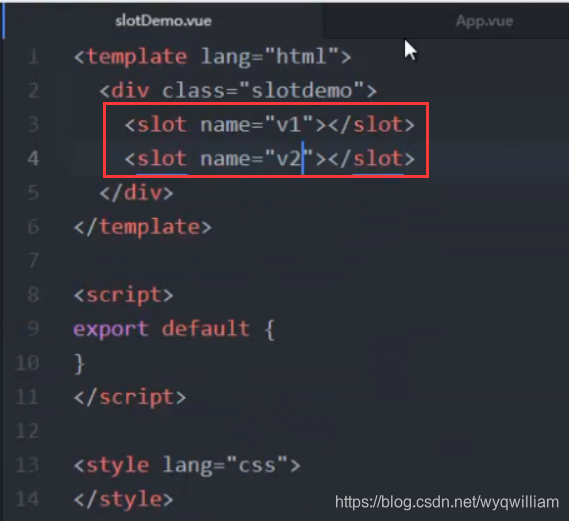This screenshot has width=569, height=521.
Task: Click line number 1 in the gutter
Action: click(x=33, y=57)
